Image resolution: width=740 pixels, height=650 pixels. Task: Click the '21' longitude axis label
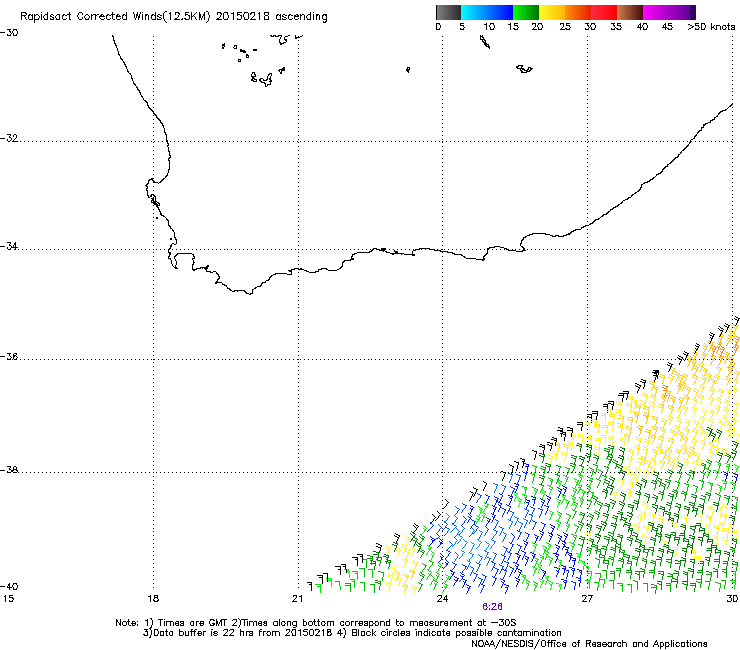[297, 599]
